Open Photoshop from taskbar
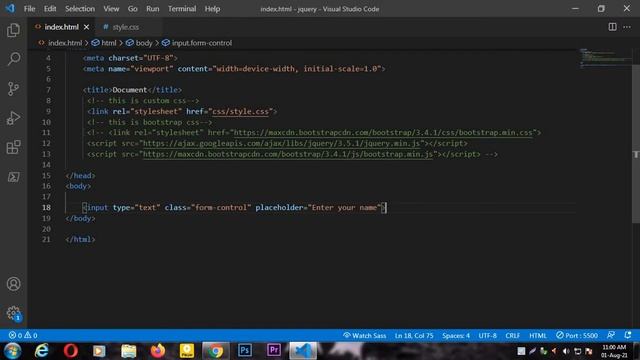 [x=244, y=351]
